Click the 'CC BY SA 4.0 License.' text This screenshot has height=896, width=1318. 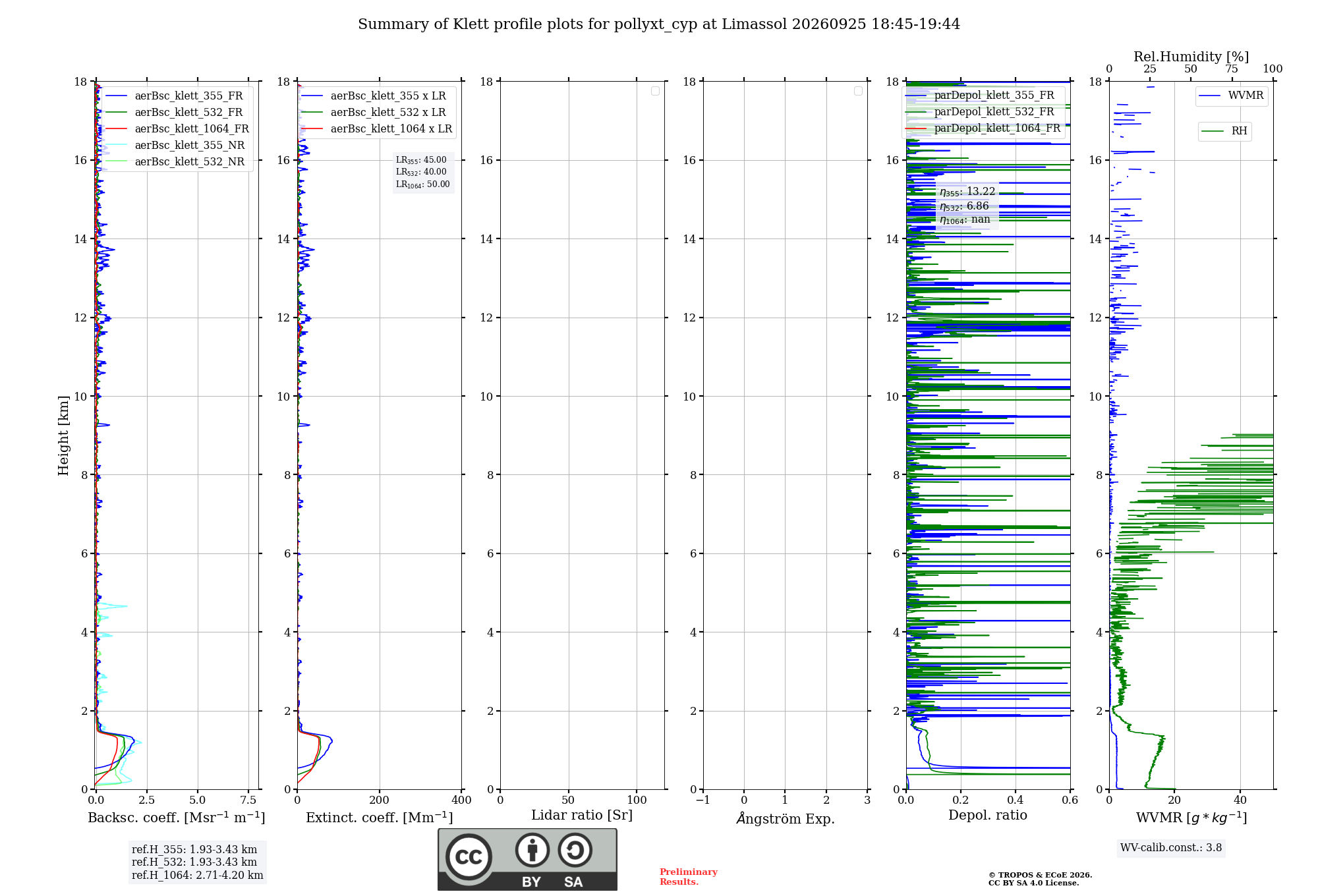tap(1034, 883)
